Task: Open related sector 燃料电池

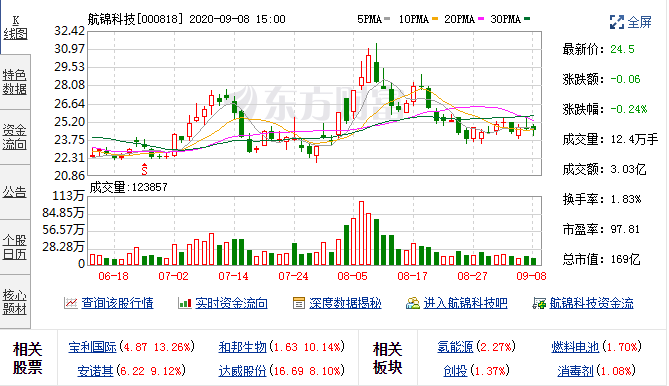Action: (575, 347)
